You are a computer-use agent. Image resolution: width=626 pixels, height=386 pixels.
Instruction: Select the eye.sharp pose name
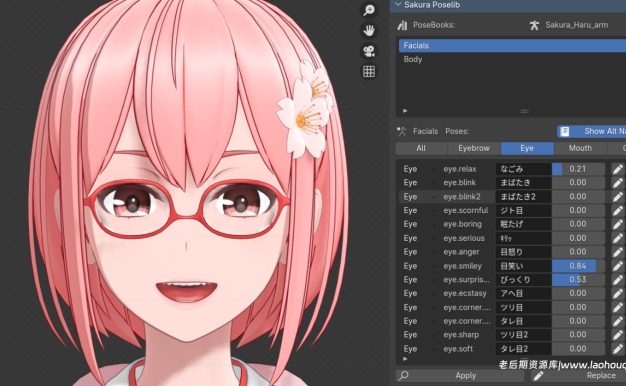tap(461, 335)
